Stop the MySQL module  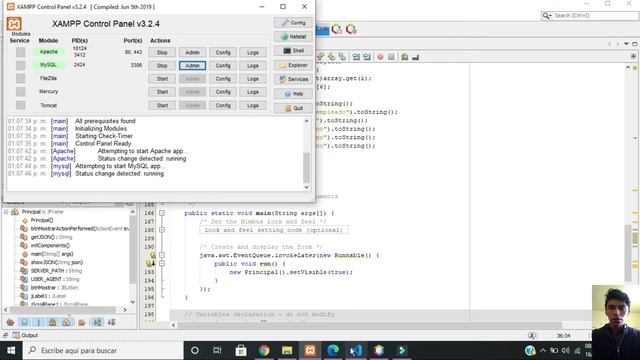[162, 66]
